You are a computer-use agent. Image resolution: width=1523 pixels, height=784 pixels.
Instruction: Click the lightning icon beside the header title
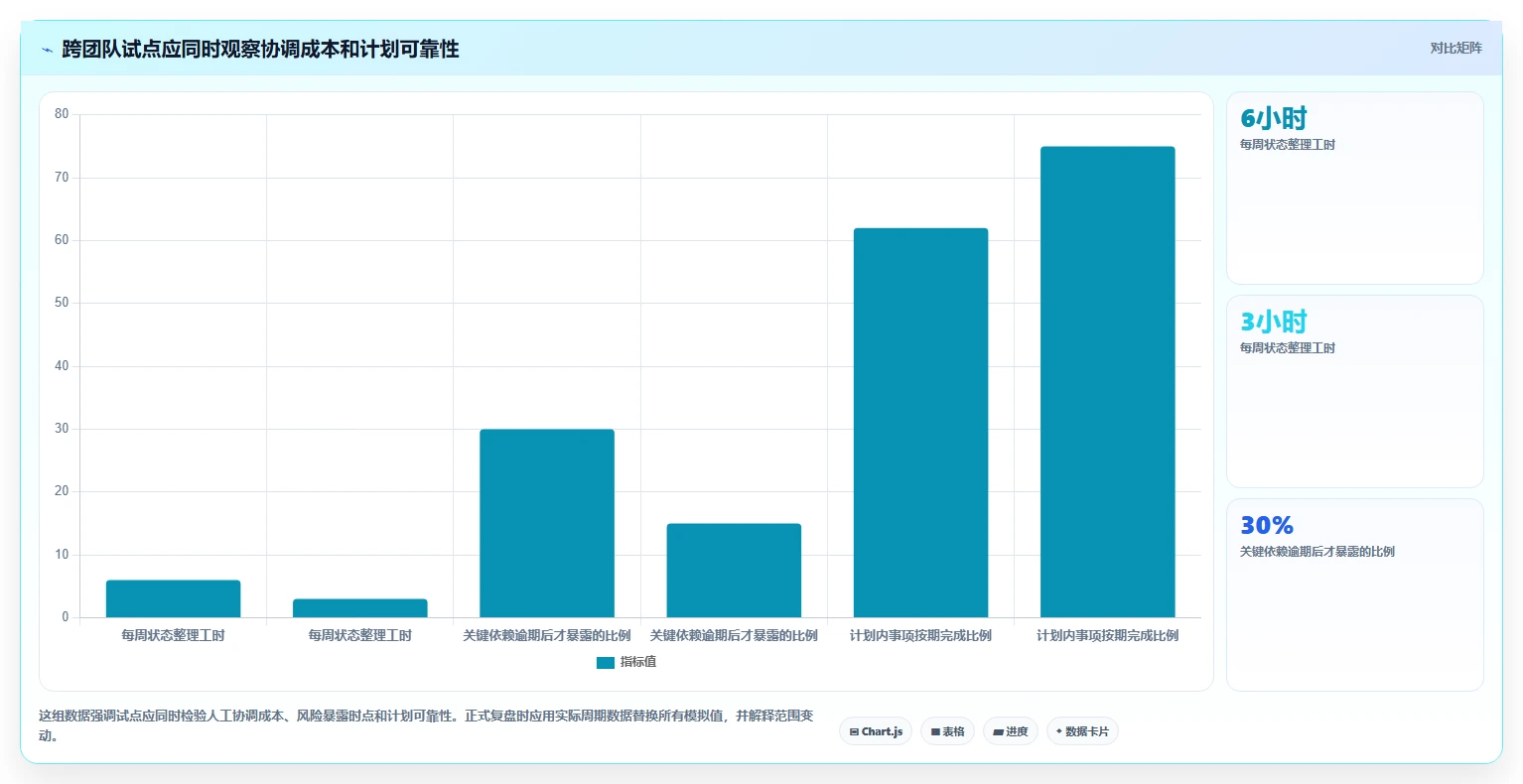(47, 50)
